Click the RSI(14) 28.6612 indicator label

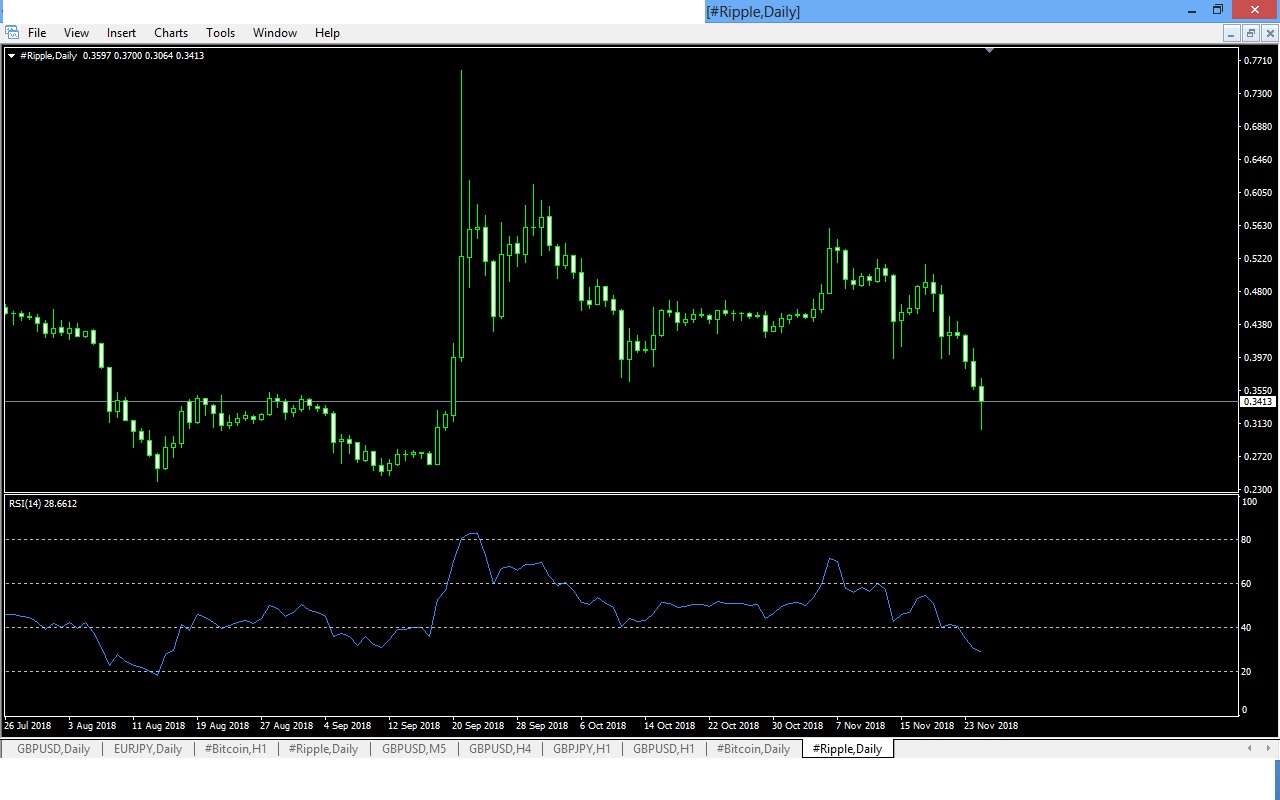(x=43, y=504)
